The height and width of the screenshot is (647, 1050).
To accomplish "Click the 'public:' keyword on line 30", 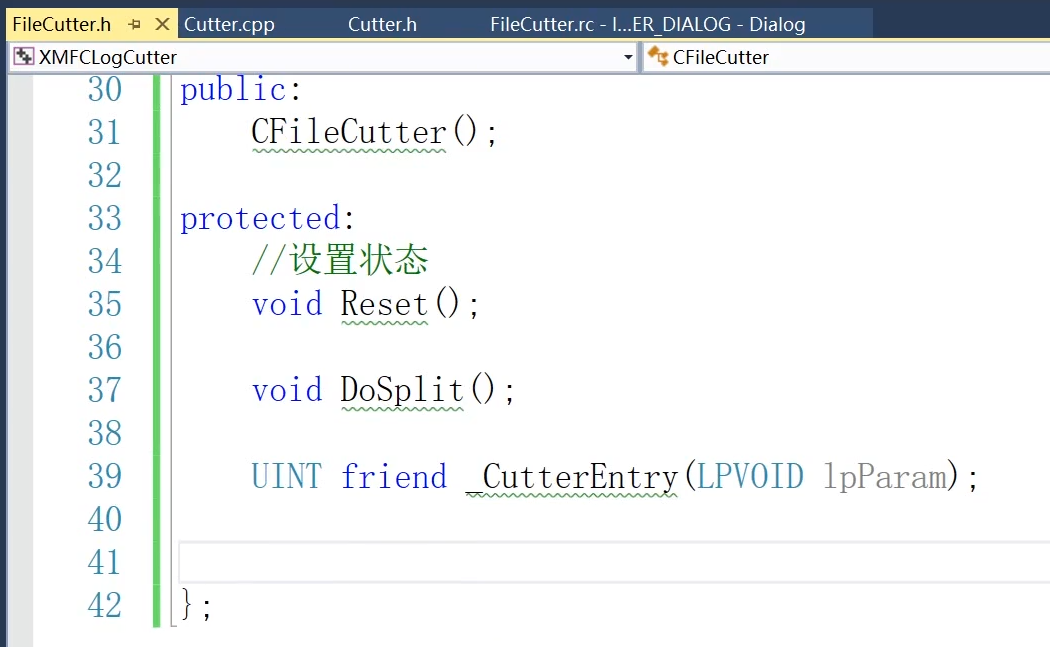I will point(241,90).
